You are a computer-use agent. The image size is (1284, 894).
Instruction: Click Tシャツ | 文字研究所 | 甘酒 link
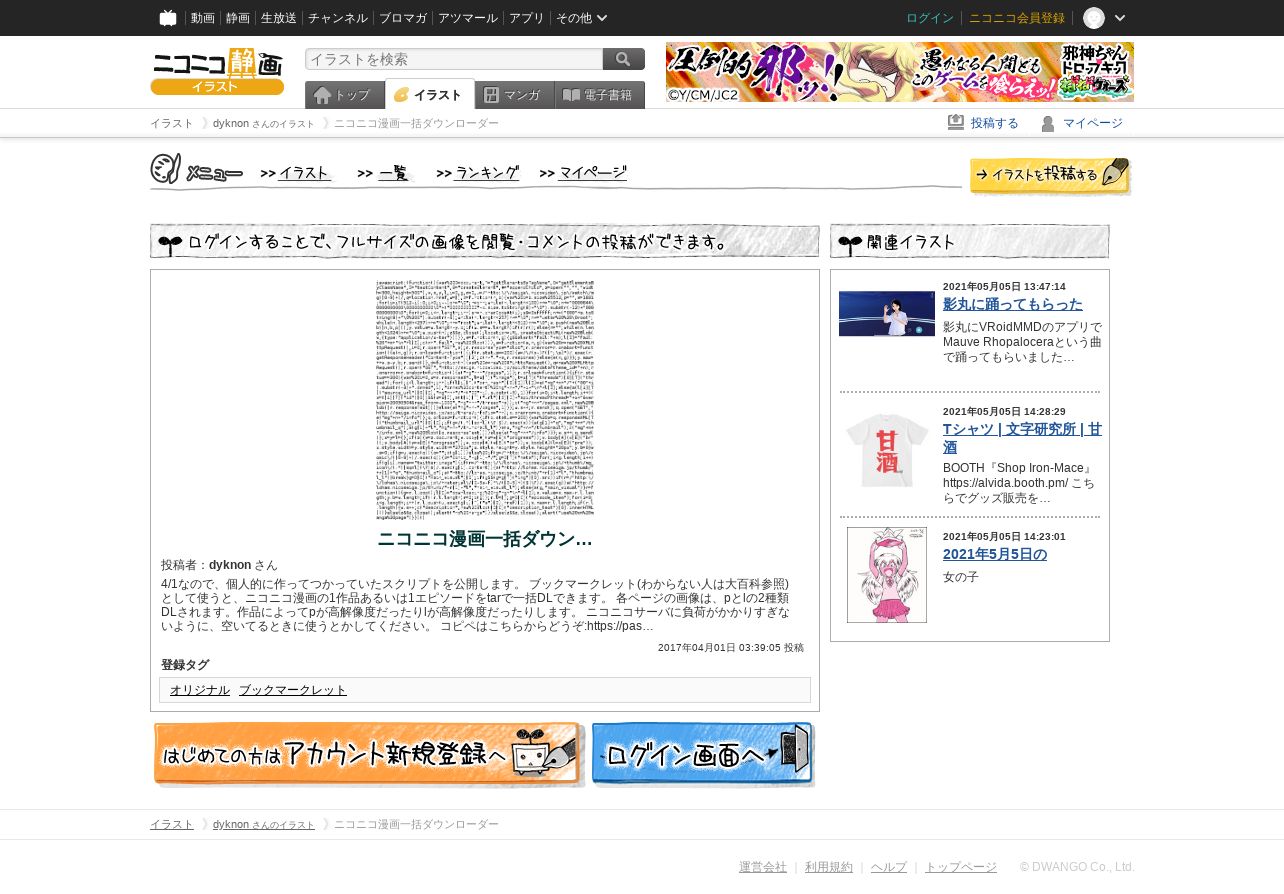[1022, 438]
